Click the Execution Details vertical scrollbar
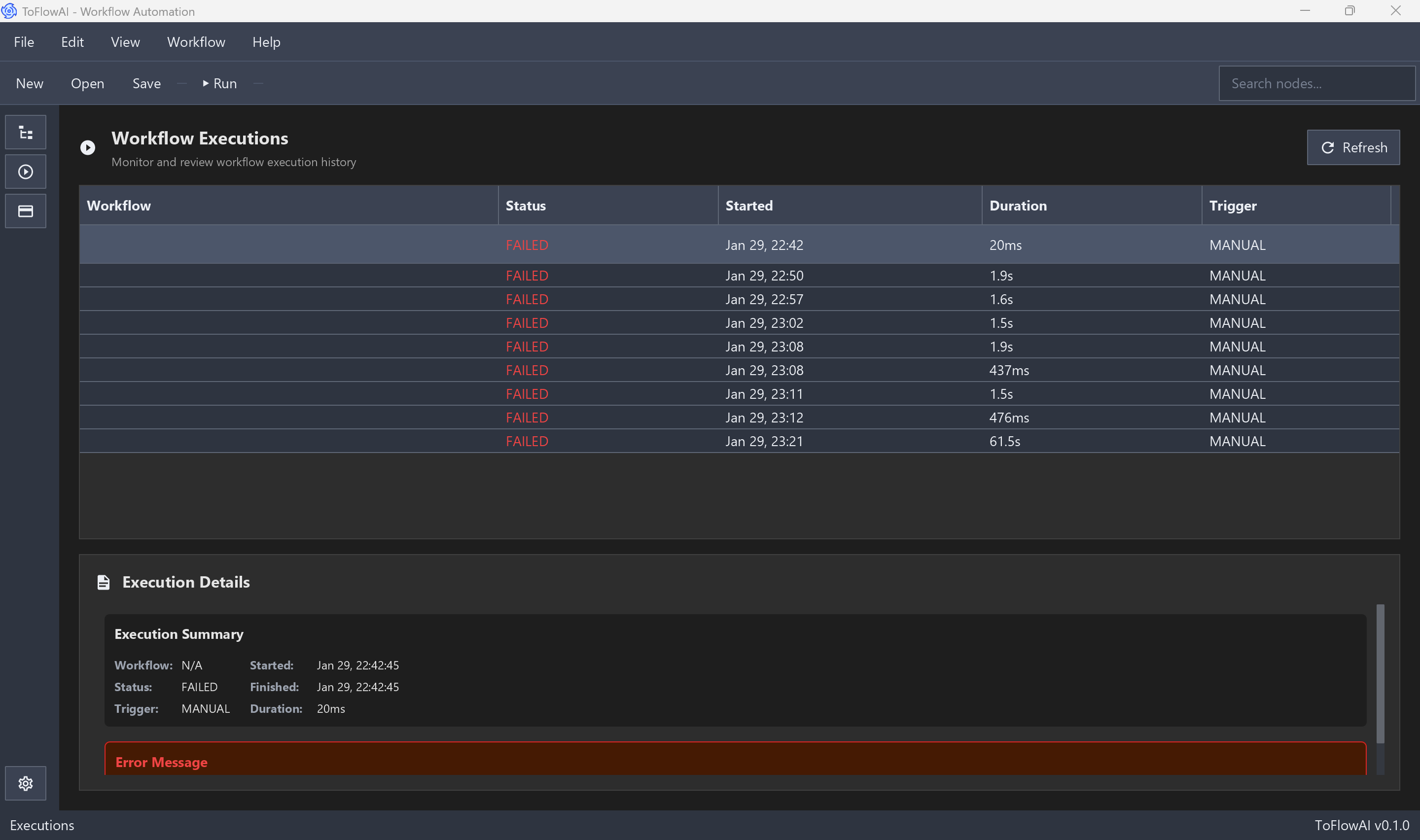Viewport: 1420px width, 840px height. tap(1381, 673)
